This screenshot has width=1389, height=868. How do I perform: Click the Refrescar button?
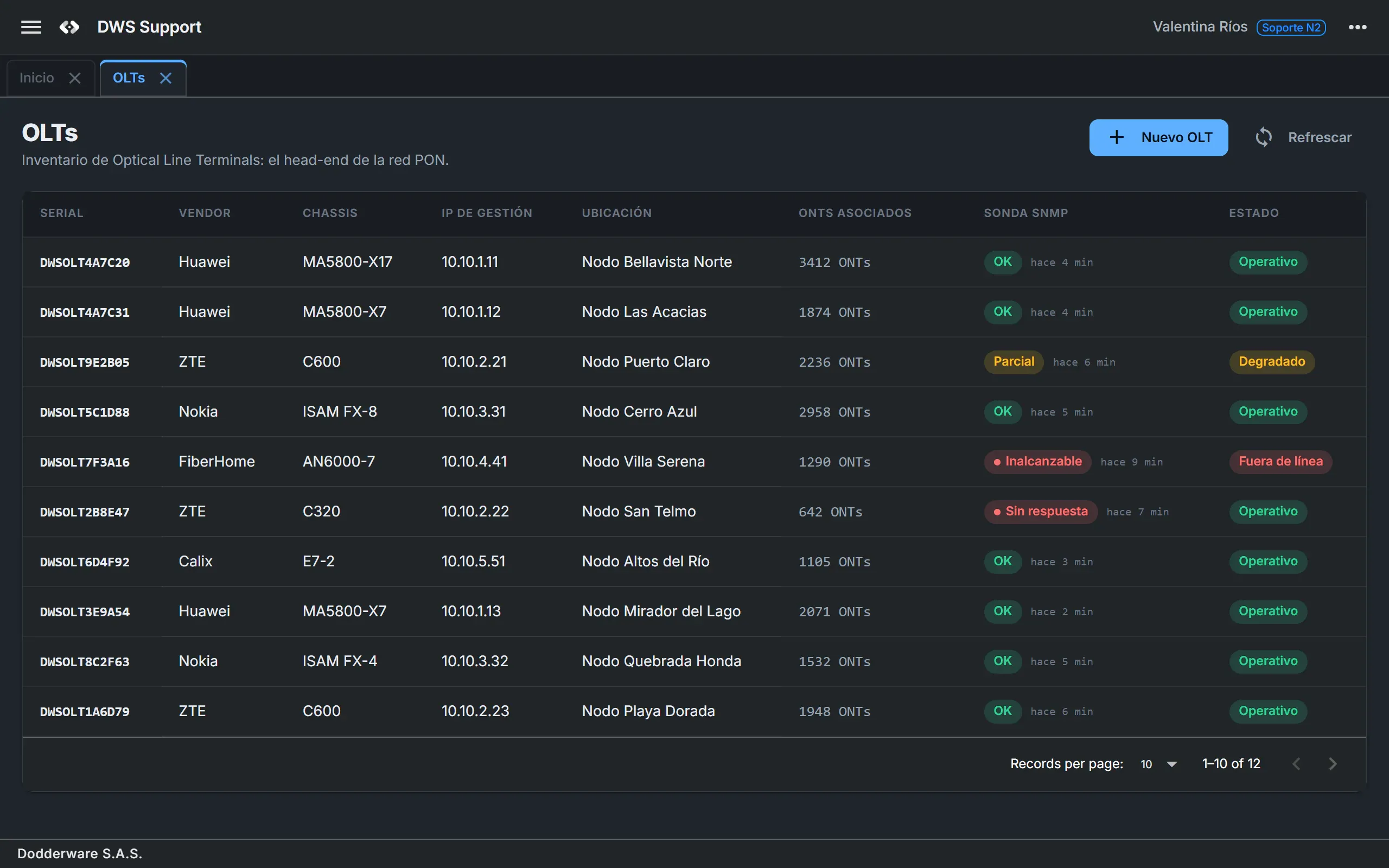click(x=1303, y=138)
